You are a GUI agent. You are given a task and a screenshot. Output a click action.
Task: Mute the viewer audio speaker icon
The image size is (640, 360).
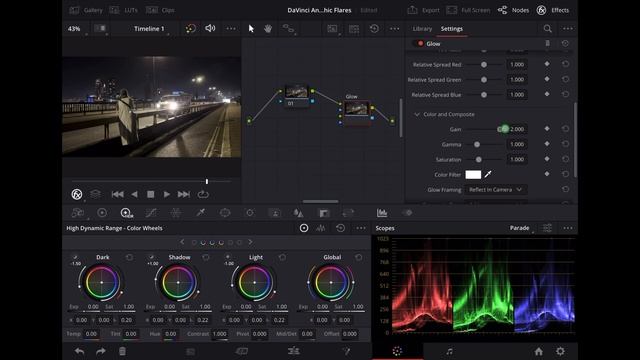210,28
